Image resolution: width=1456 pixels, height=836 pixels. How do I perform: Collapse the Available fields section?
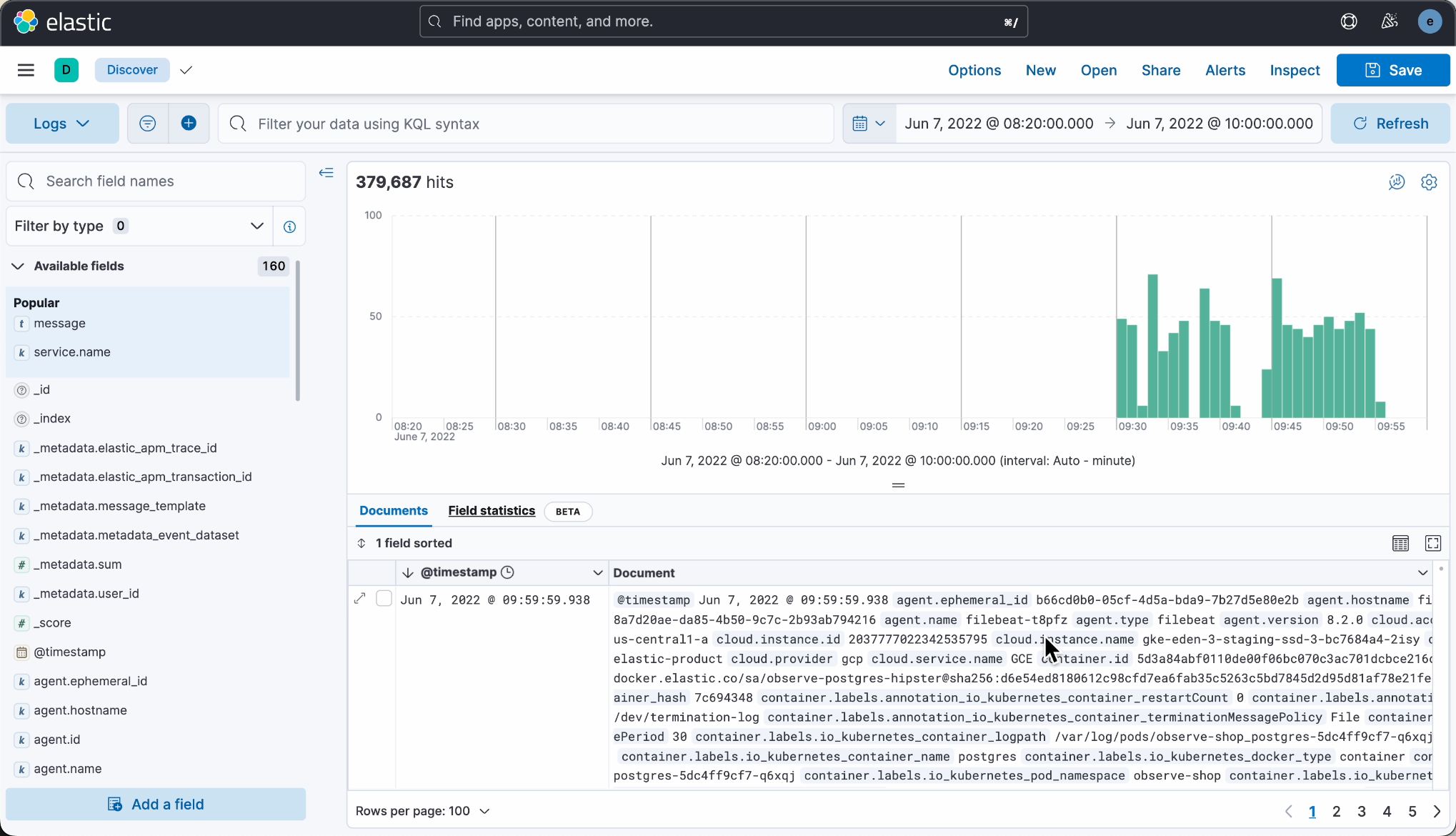click(18, 266)
